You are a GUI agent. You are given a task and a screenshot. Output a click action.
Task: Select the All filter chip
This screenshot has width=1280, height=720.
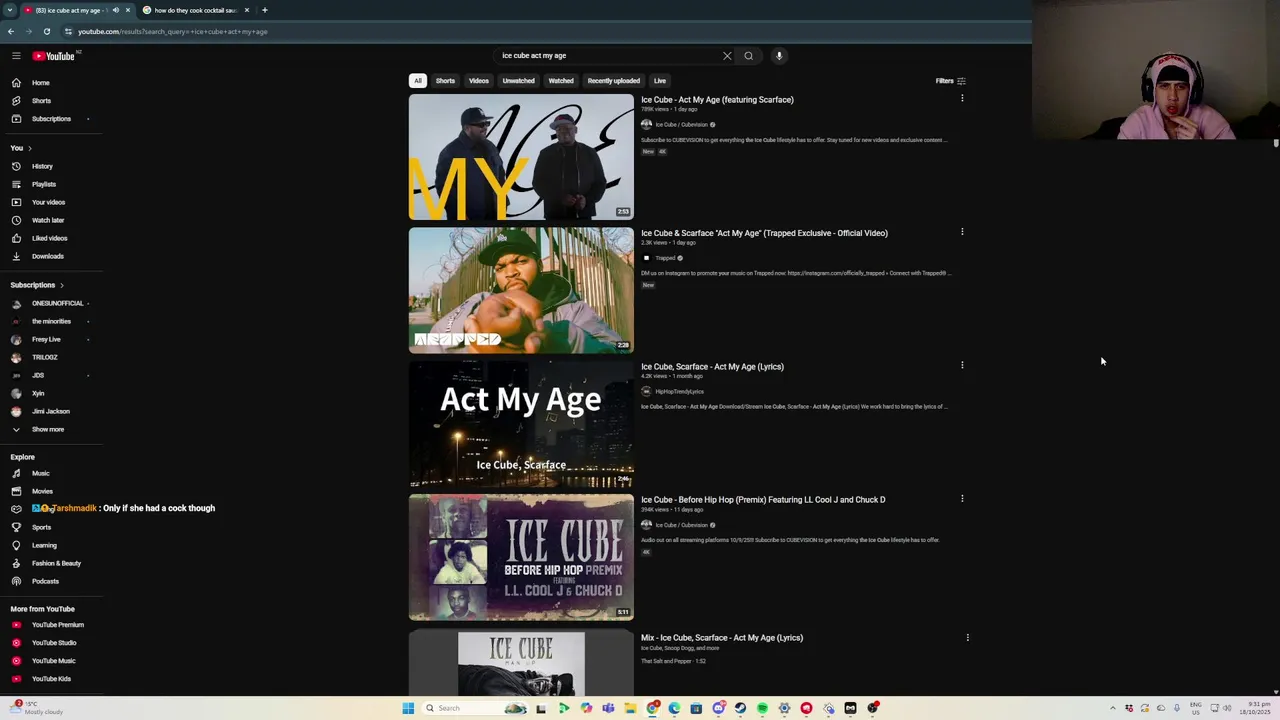418,81
